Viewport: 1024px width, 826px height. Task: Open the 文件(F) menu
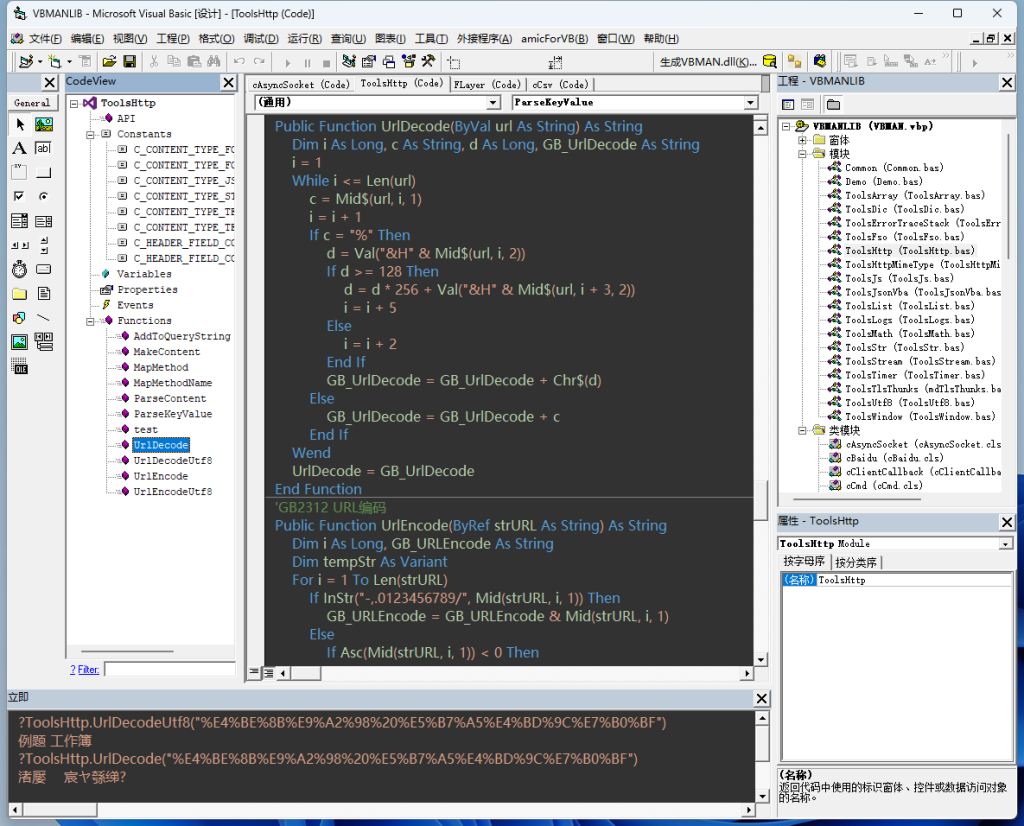[x=45, y=39]
